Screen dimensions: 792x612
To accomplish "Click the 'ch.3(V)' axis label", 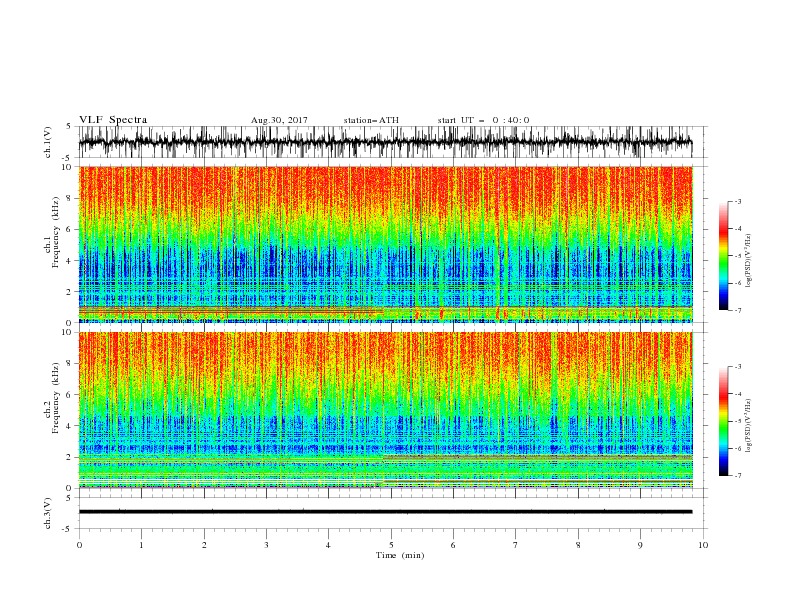I will click(x=48, y=513).
